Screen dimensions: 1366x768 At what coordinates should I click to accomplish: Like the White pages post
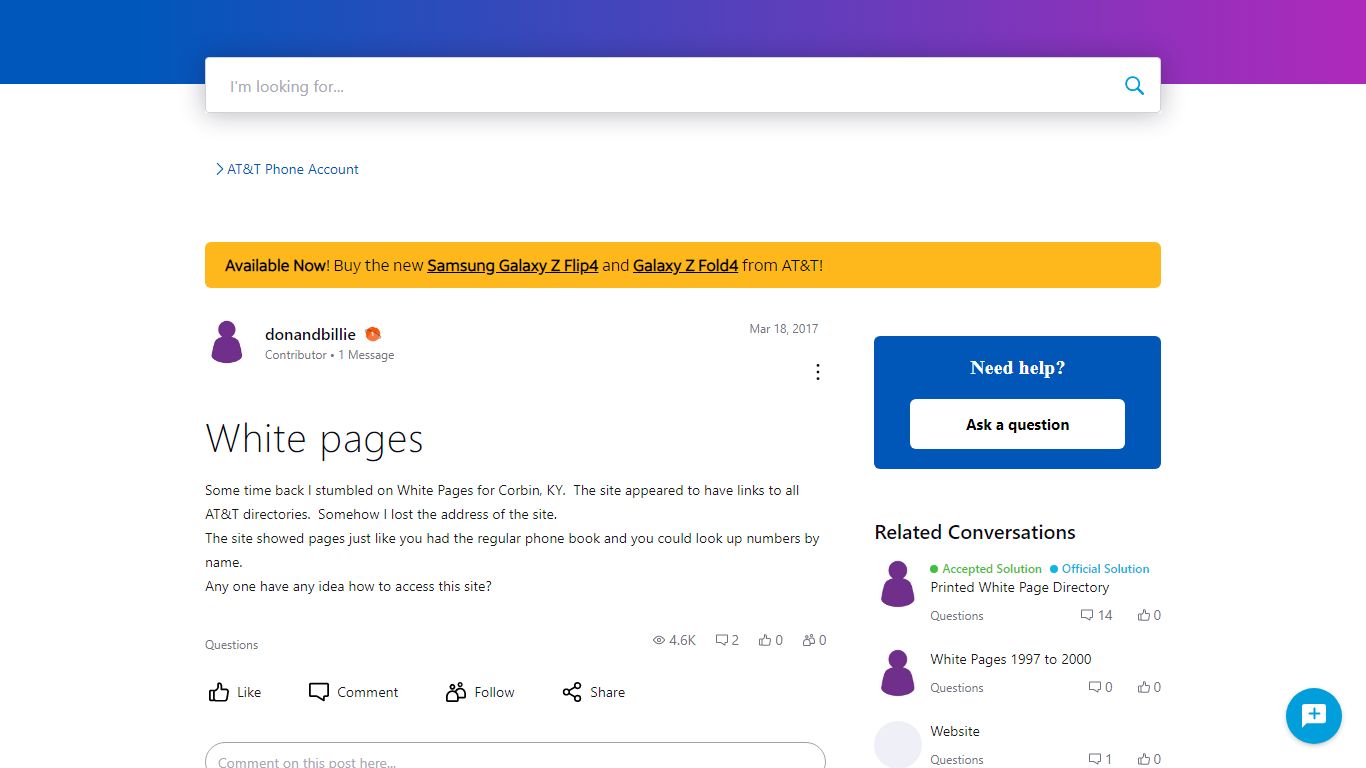(x=235, y=692)
